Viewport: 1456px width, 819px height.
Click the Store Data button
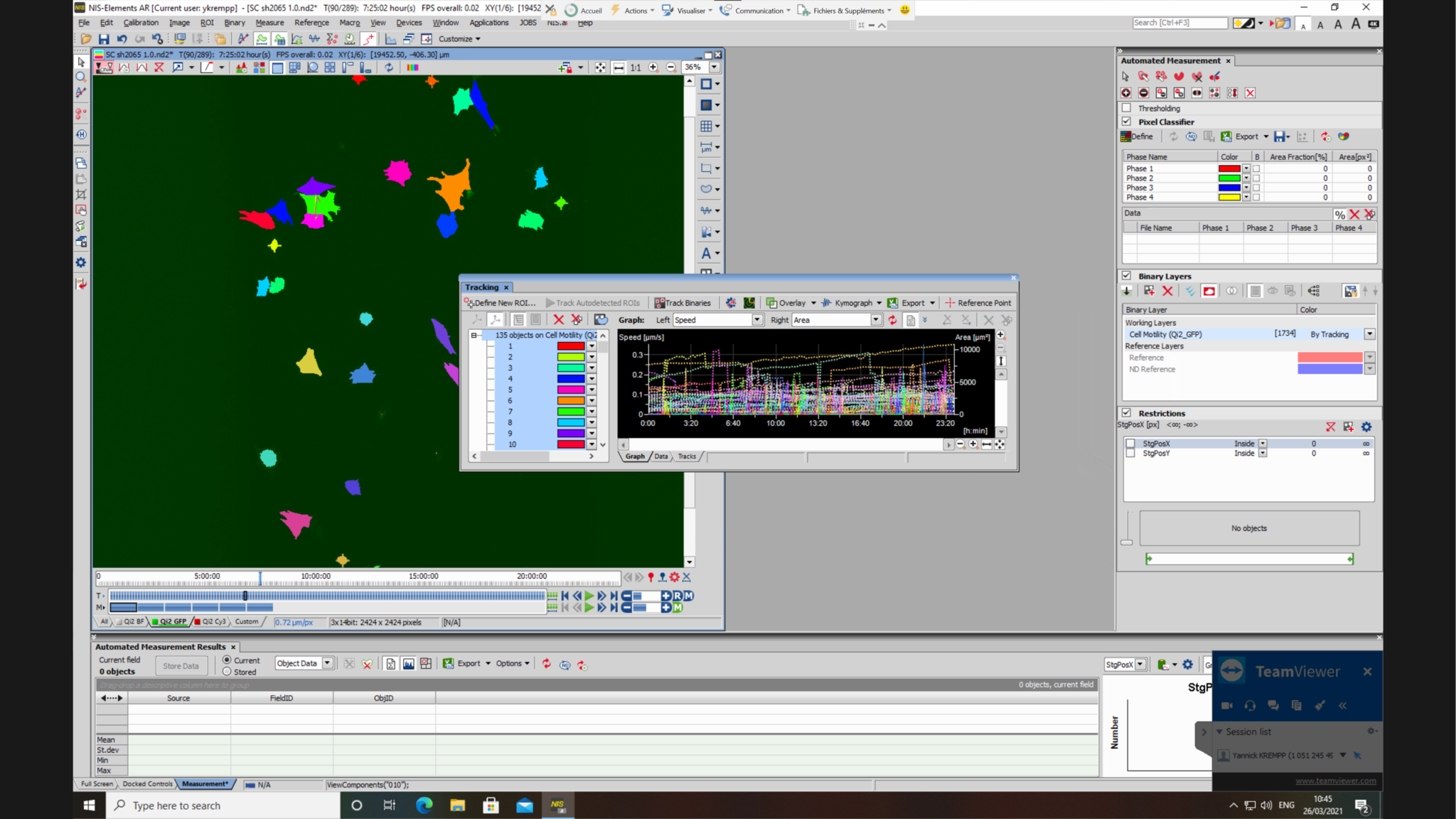click(x=181, y=665)
